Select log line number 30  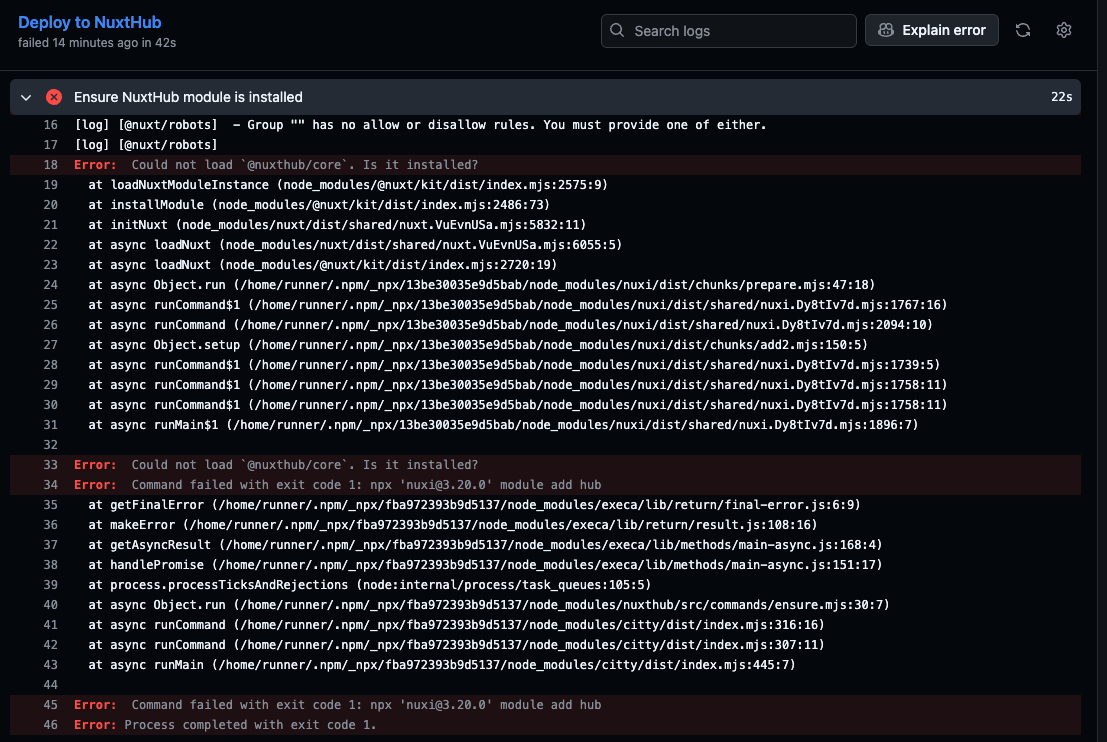[50, 405]
